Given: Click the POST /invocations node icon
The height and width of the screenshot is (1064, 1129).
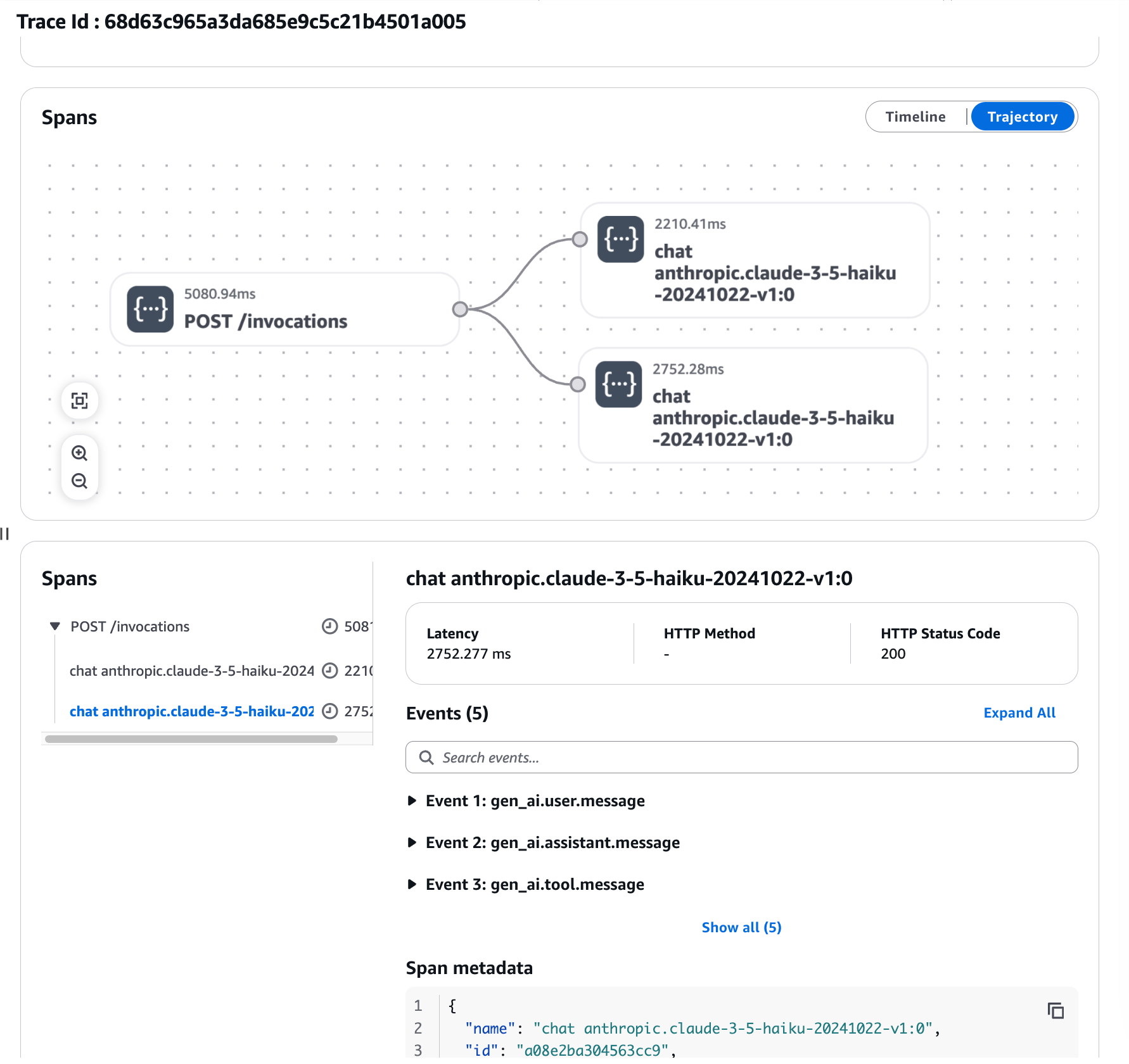Looking at the screenshot, I should coord(150,309).
